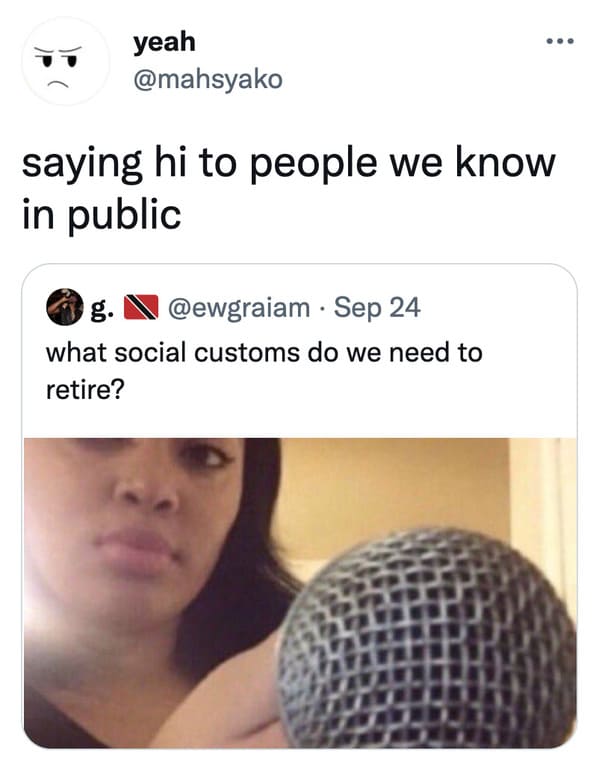Image resolution: width=599 pixels, height=771 pixels.
Task: Open the three-dot more options menu
Action: pyautogui.click(x=560, y=41)
